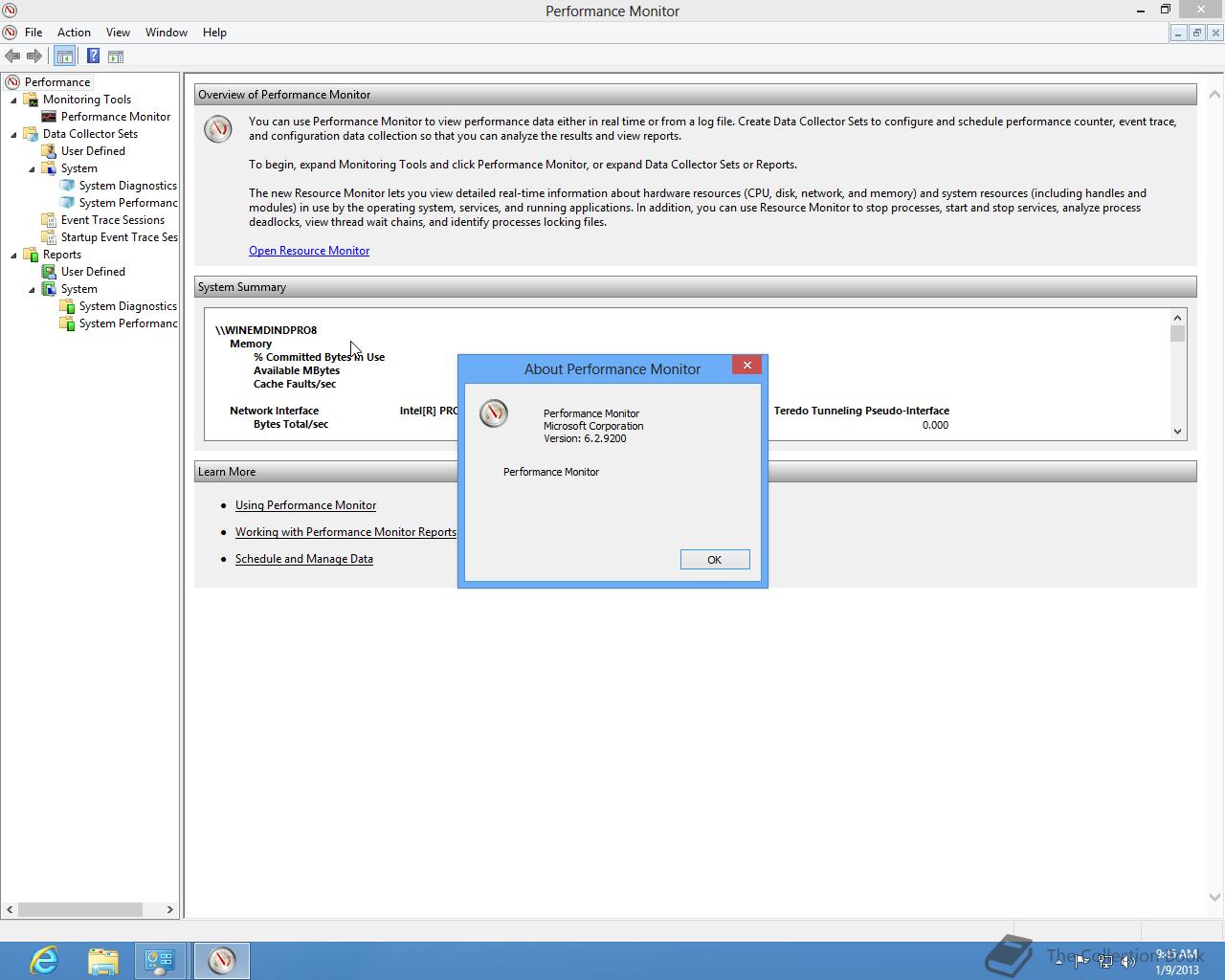1225x980 pixels.
Task: Click console tree horizontal scroll left arrow
Action: pos(11,910)
